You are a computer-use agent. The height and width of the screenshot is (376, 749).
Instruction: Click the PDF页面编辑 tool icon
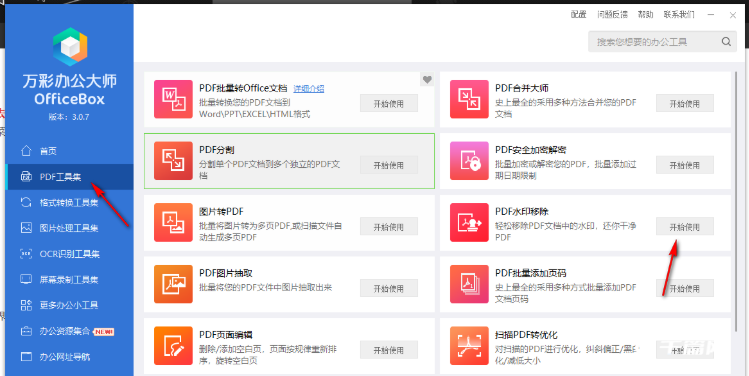pos(173,345)
